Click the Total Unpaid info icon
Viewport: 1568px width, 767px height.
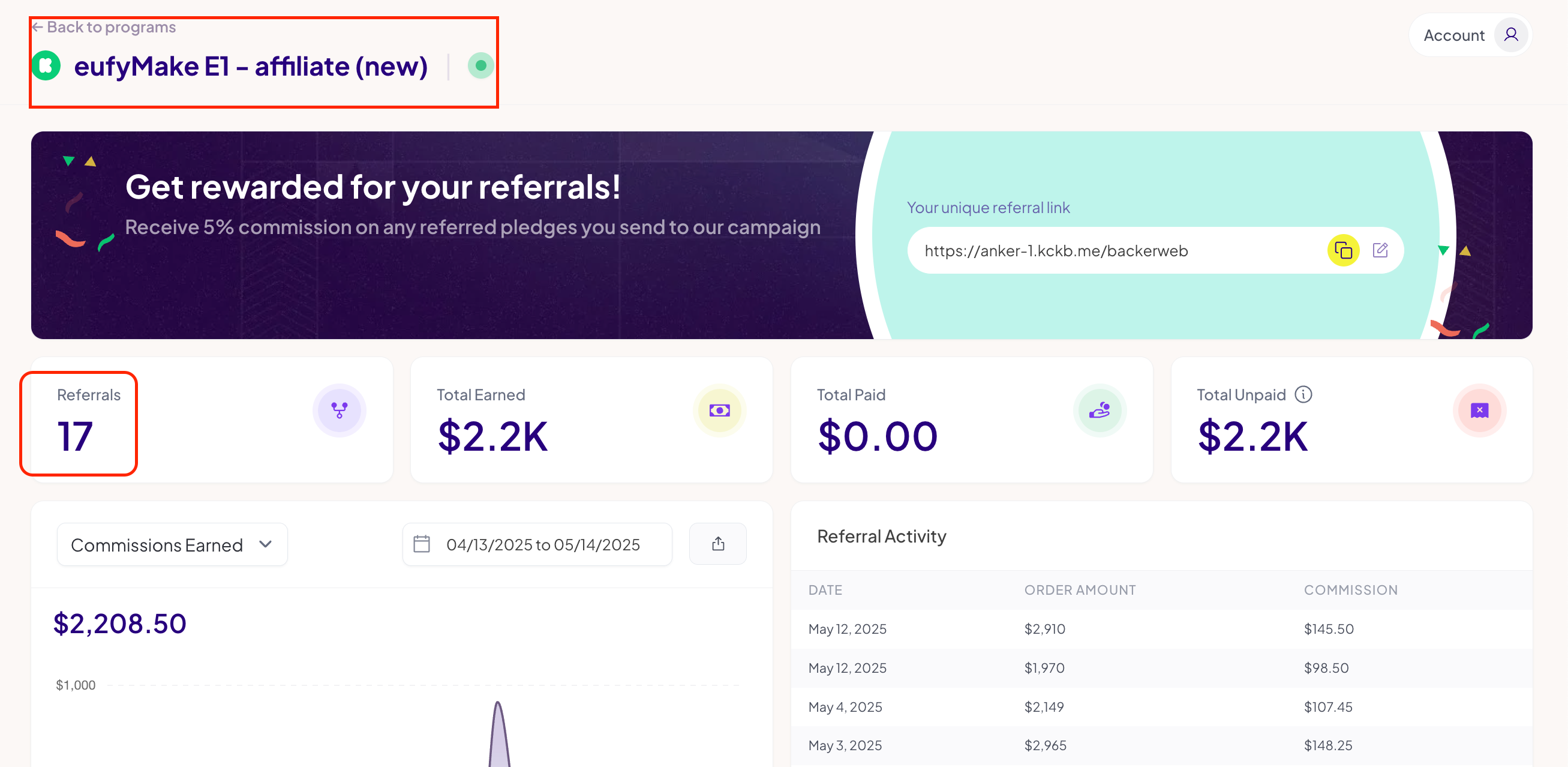(1303, 395)
